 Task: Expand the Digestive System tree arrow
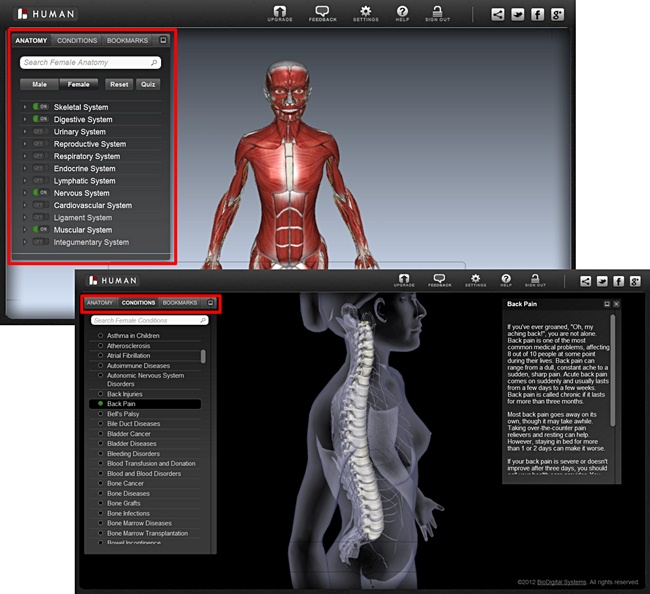pyautogui.click(x=24, y=120)
